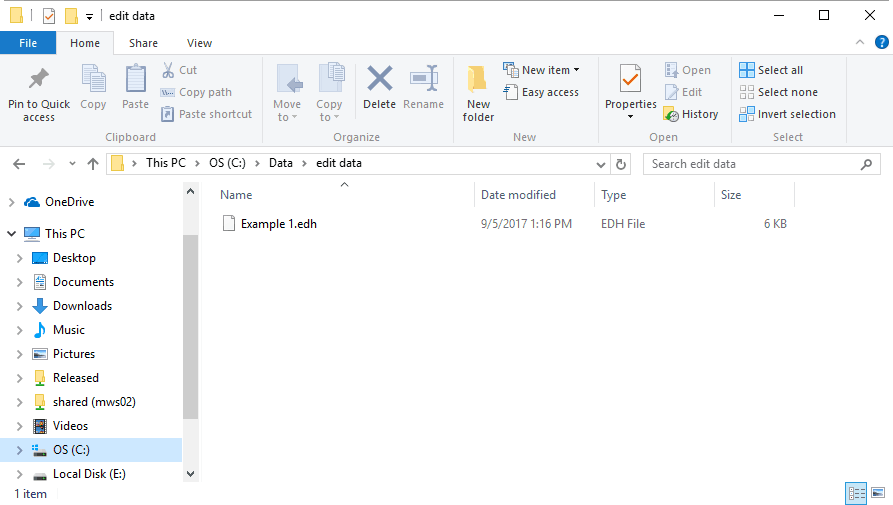893x505 pixels.
Task: Collapse the This PC tree node
Action: point(11,233)
